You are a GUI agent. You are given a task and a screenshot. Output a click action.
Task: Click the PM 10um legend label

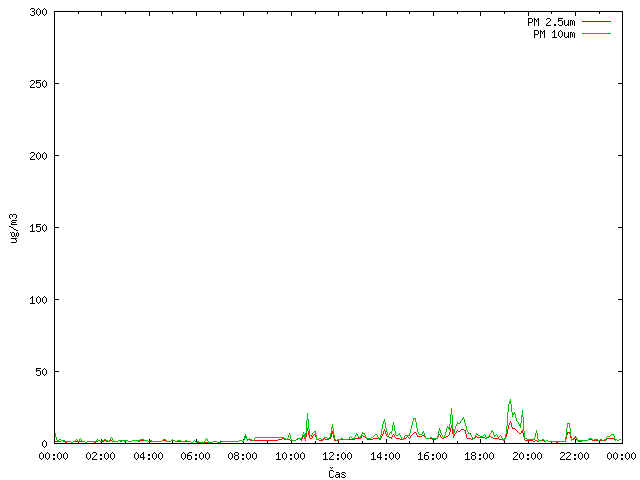click(554, 34)
